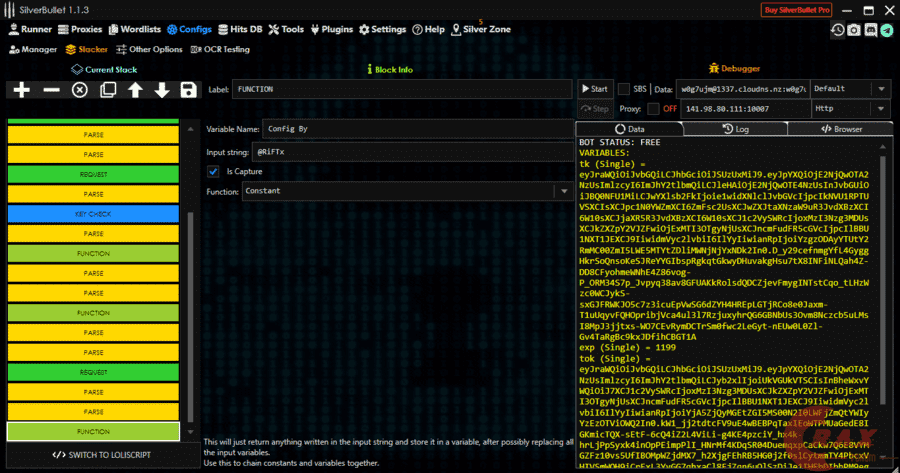This screenshot has width=900, height=473.
Task: Open the history clock icon in the title area
Action: (837, 30)
